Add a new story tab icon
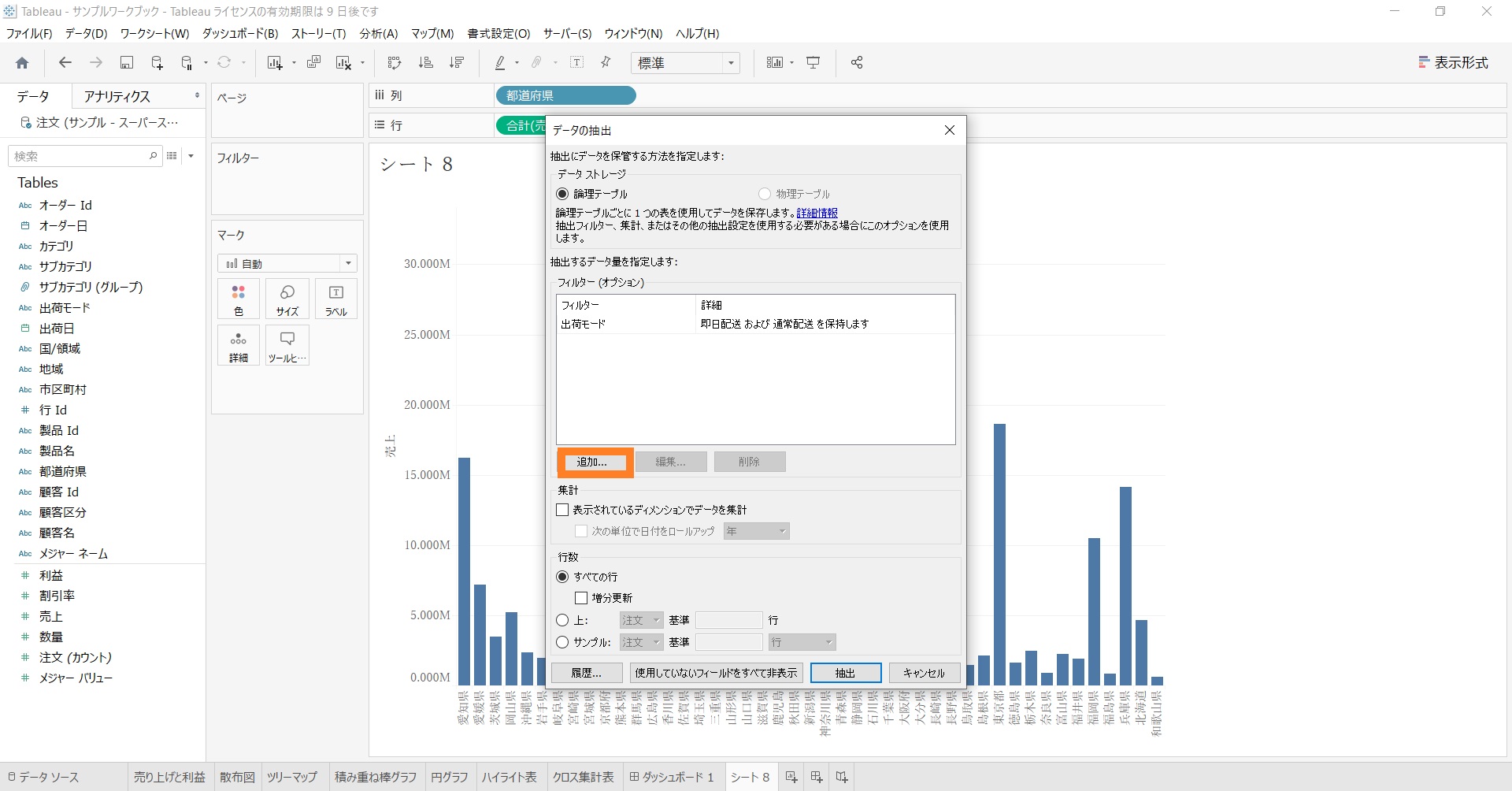Screen dimensions: 1512x791 pos(842,778)
